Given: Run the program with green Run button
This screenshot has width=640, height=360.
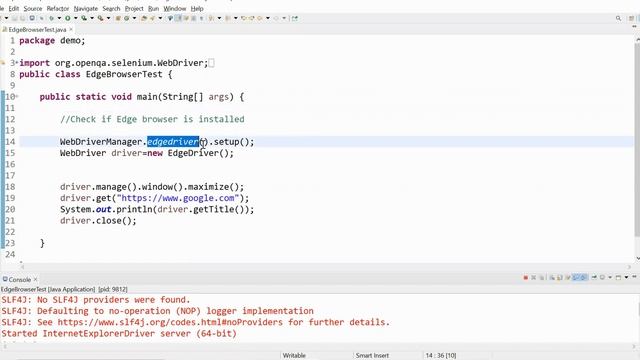Looking at the screenshot, I should tap(68, 18).
